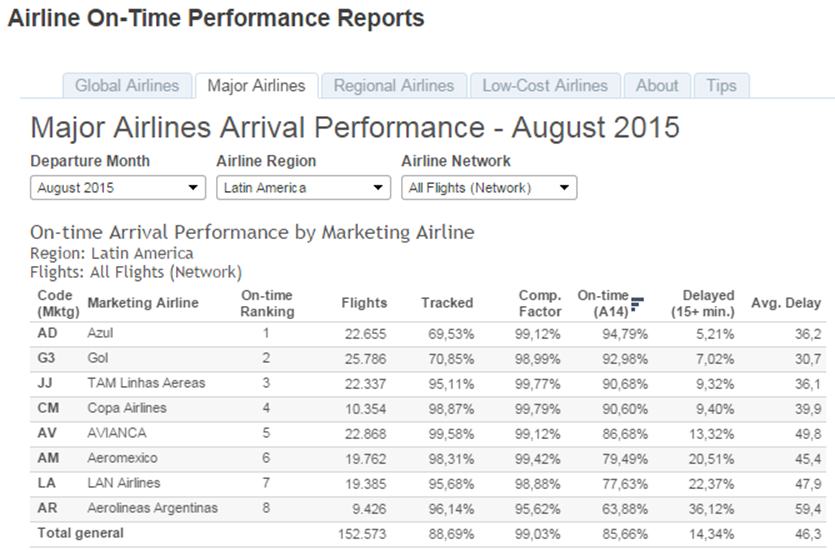Image resolution: width=835 pixels, height=550 pixels.
Task: Click the Code (Mktg) column header
Action: (58, 303)
